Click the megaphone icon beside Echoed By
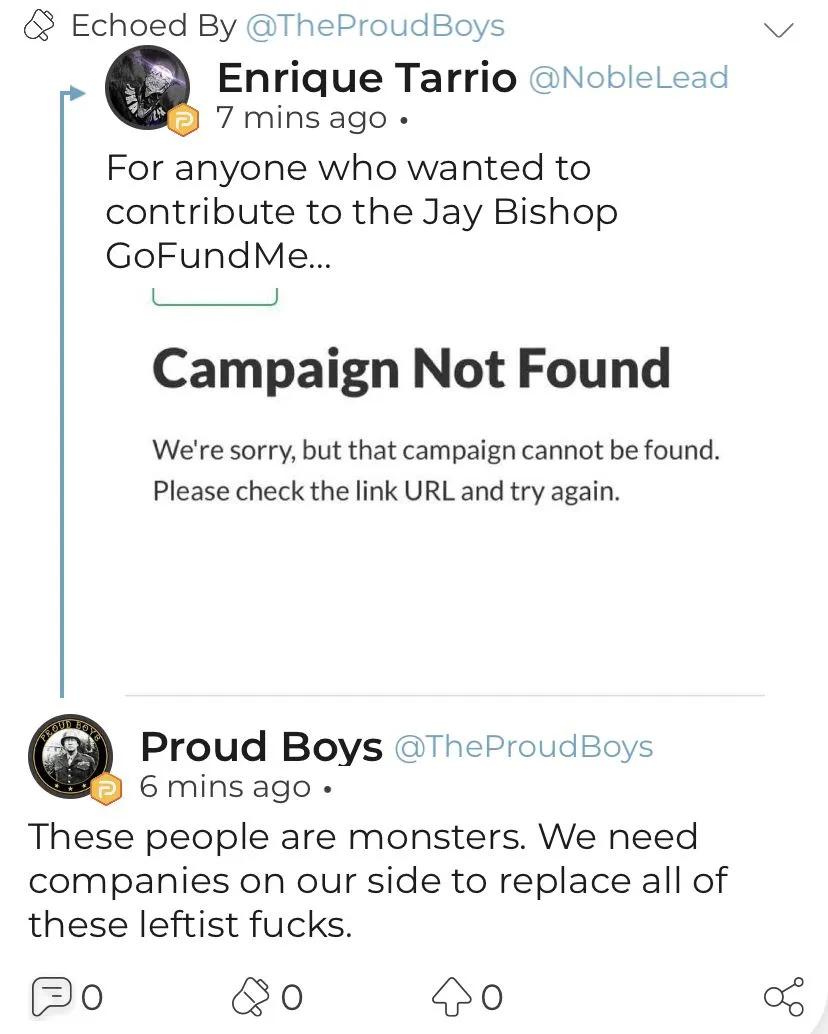 click(38, 25)
